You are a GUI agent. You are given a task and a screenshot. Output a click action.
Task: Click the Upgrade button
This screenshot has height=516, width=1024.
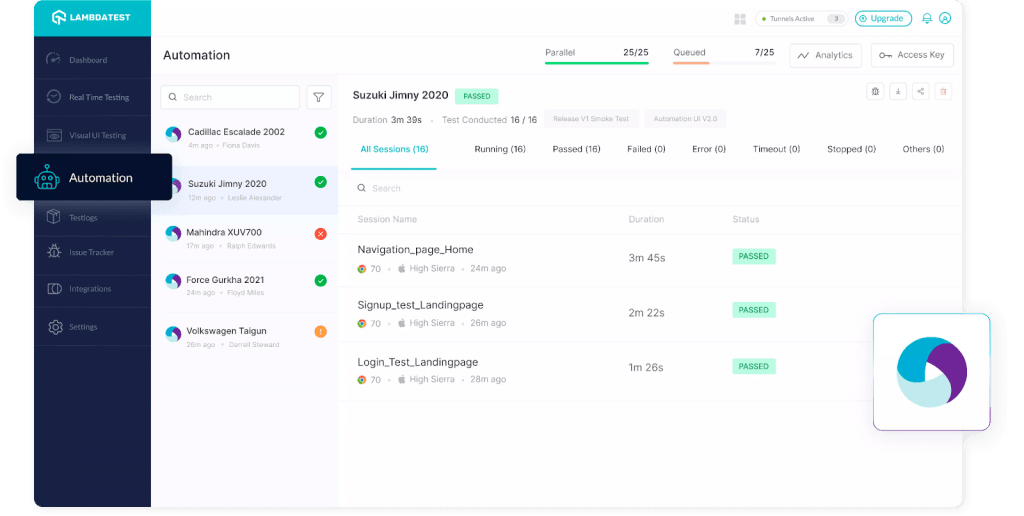883,18
